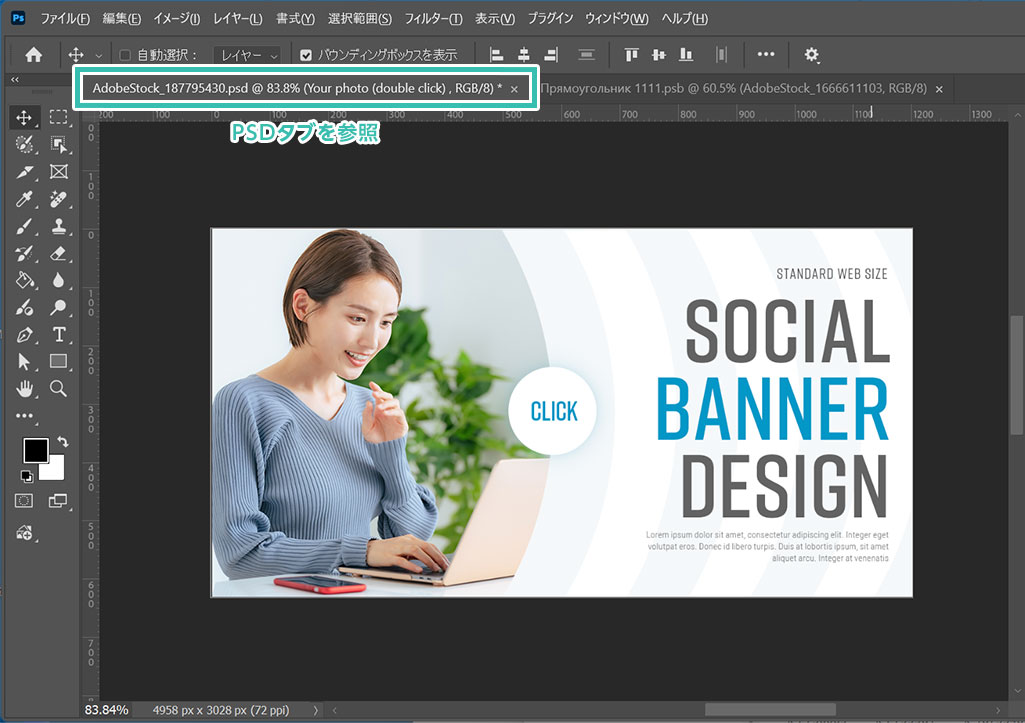This screenshot has width=1025, height=723.
Task: Switch to the Прямоугольник 1111.psb tab
Action: [733, 88]
